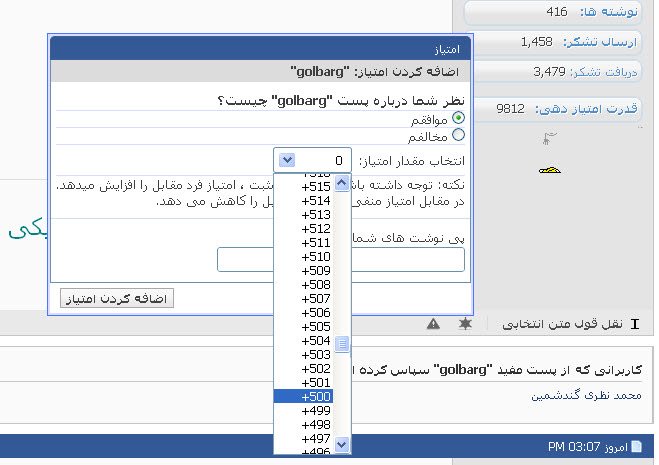
Task: Click the dropdown list scroll-down arrow
Action: pos(342,444)
